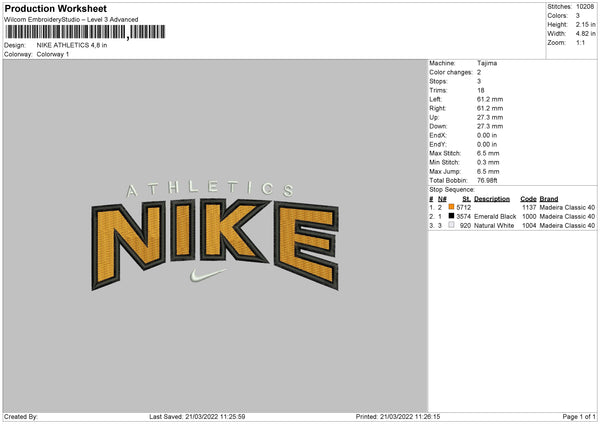Click the 'Production Worksheet' heading
600x424 pixels.
pos(55,8)
